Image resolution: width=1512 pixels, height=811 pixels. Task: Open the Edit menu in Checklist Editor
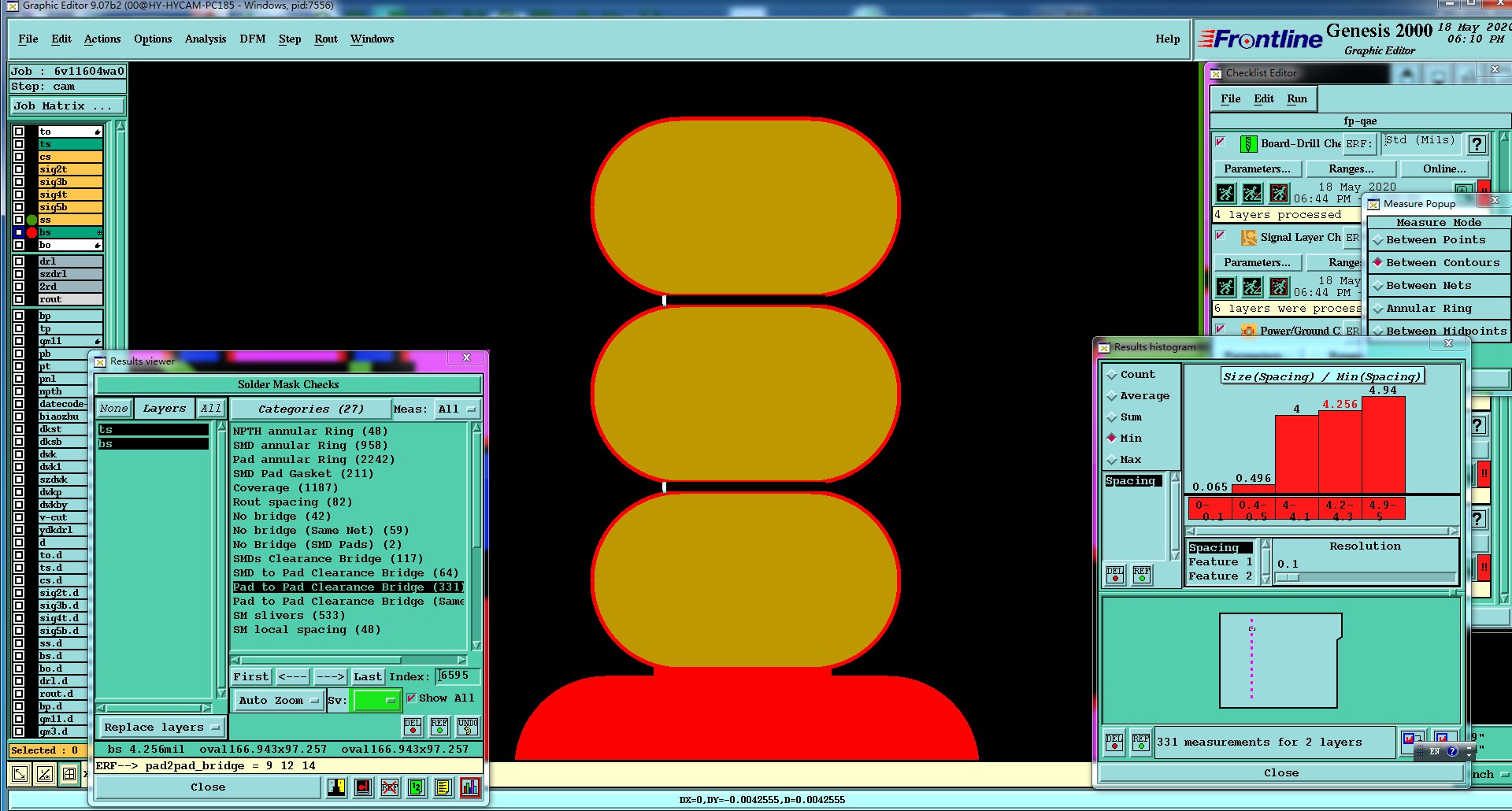pos(1264,99)
